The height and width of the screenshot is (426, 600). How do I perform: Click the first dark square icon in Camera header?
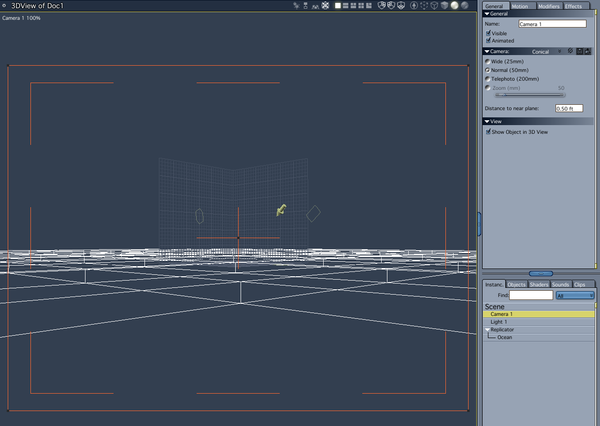(x=580, y=51)
